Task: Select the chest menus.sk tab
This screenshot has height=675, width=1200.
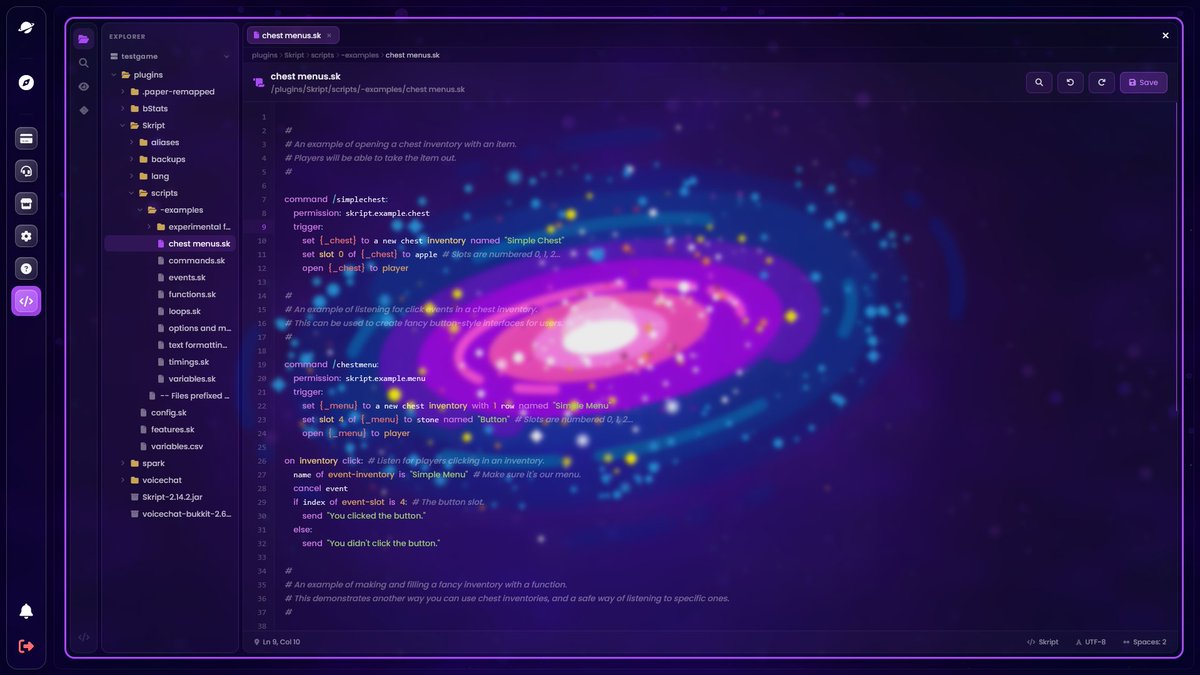Action: click(x=293, y=35)
